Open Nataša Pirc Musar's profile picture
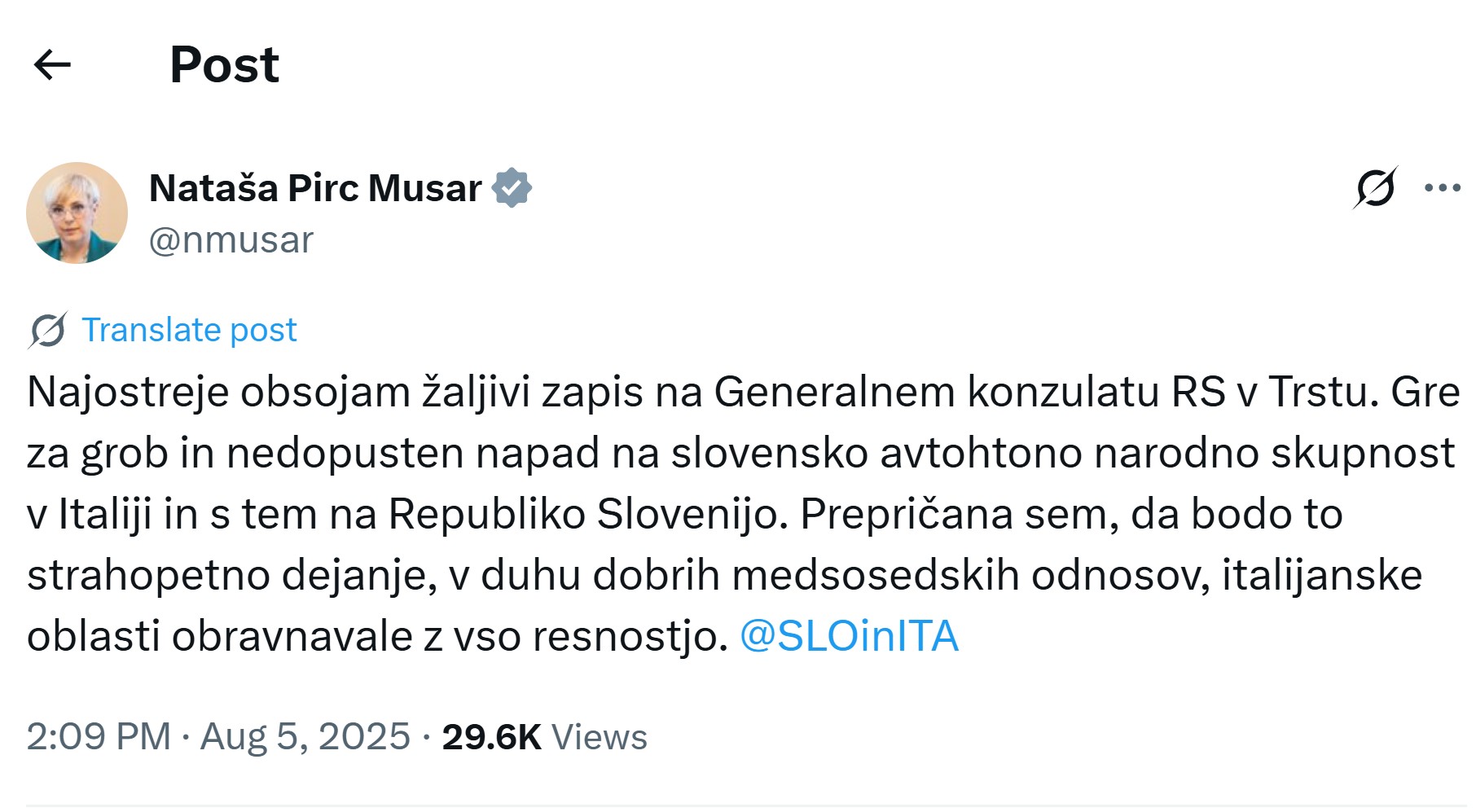 tap(77, 213)
